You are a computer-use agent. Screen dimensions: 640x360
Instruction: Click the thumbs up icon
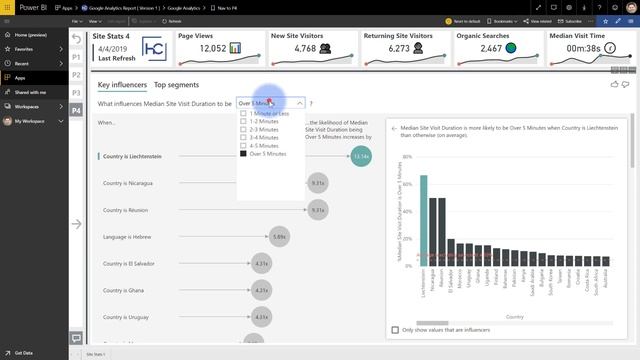(x=614, y=84)
